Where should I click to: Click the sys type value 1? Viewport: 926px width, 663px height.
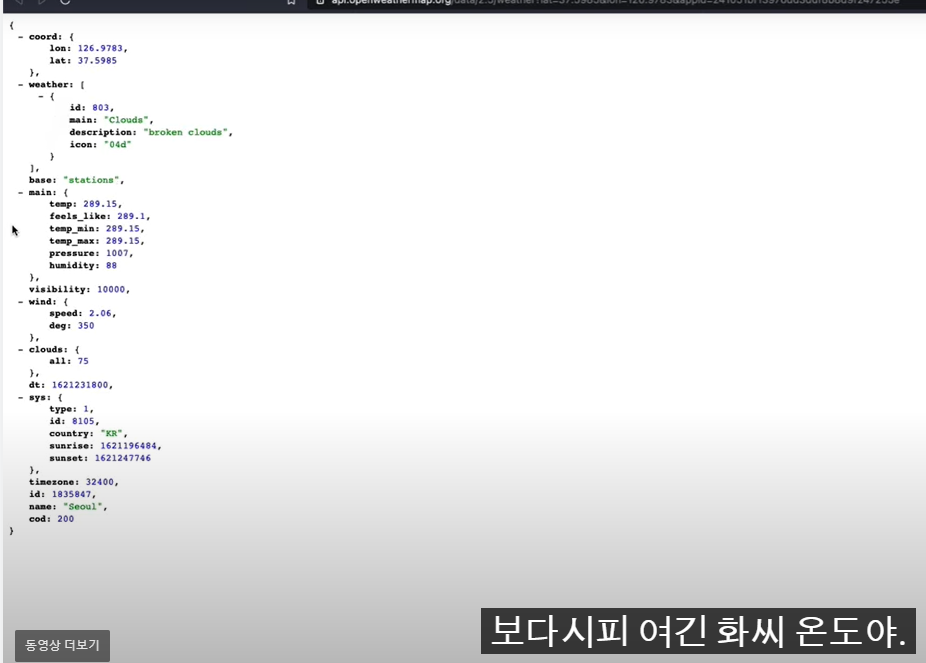coord(86,409)
